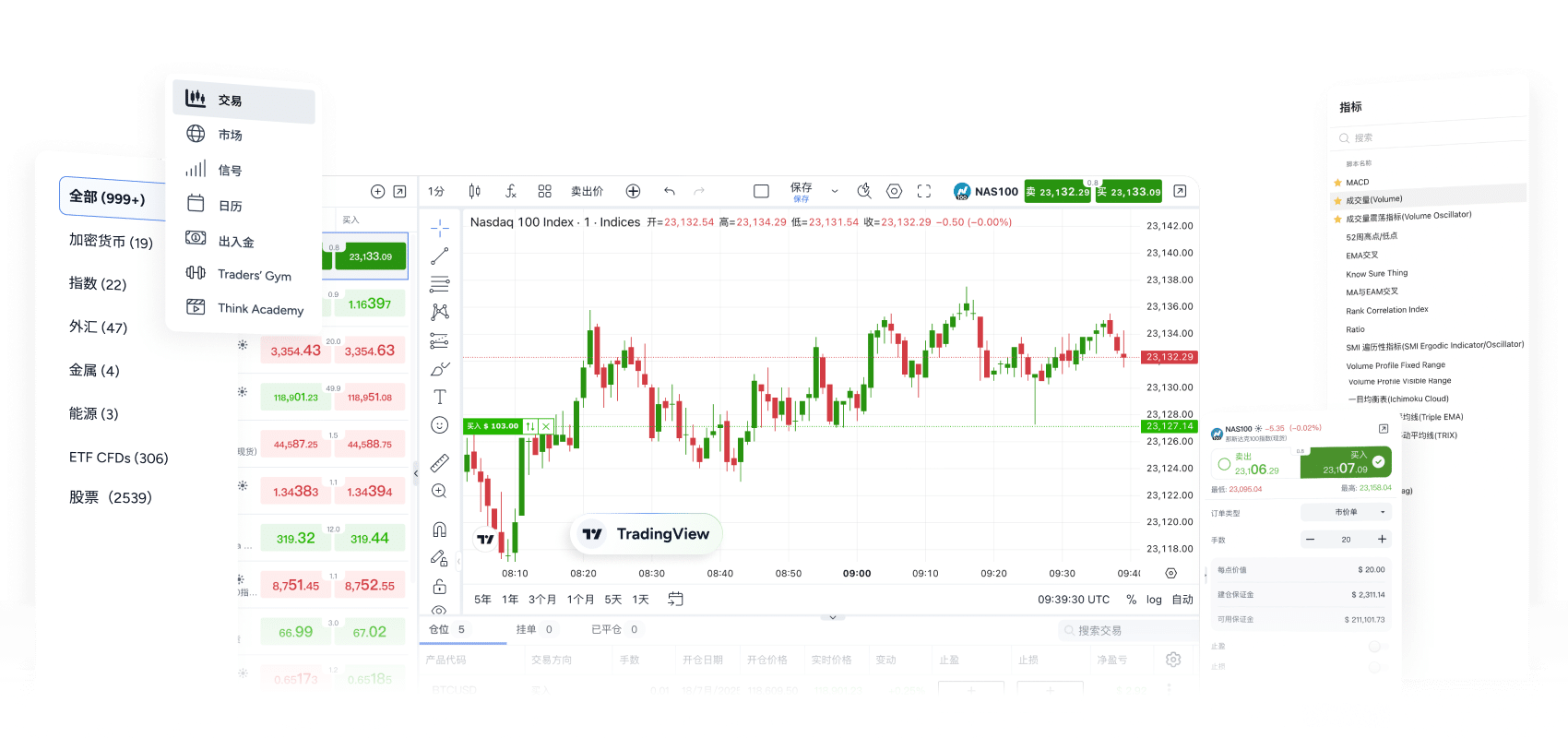Expand the save layout dropdown arrow
1568x738 pixels.
(835, 192)
